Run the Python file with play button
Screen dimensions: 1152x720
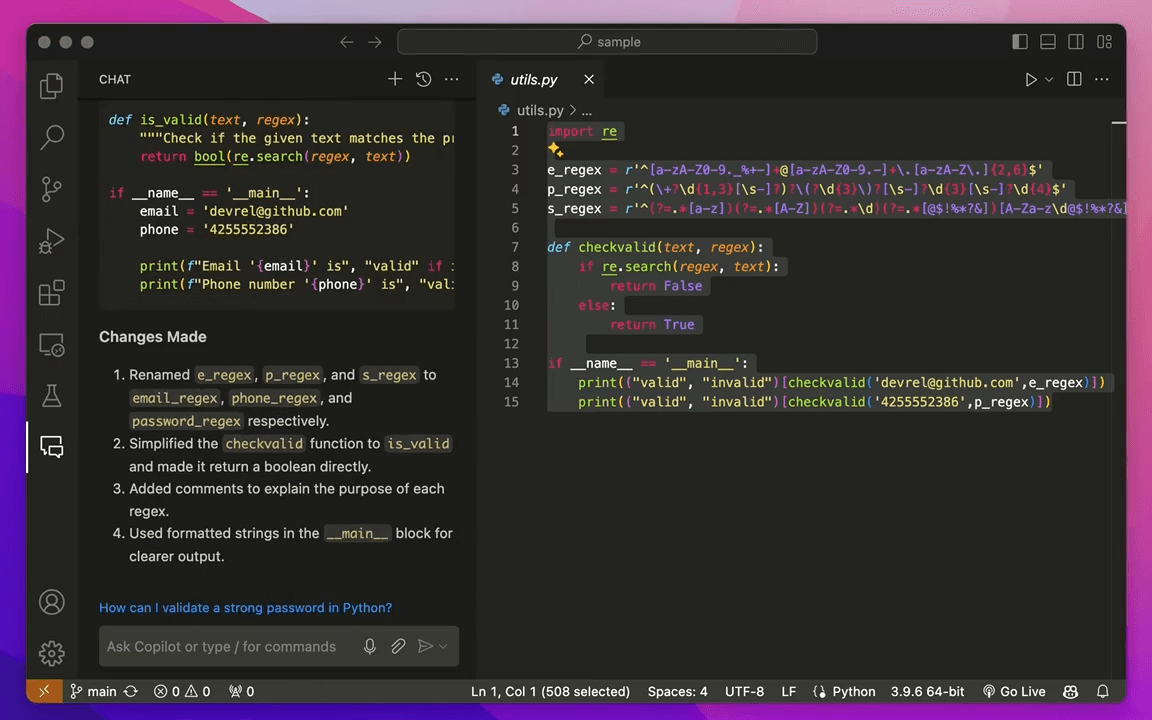[1031, 79]
